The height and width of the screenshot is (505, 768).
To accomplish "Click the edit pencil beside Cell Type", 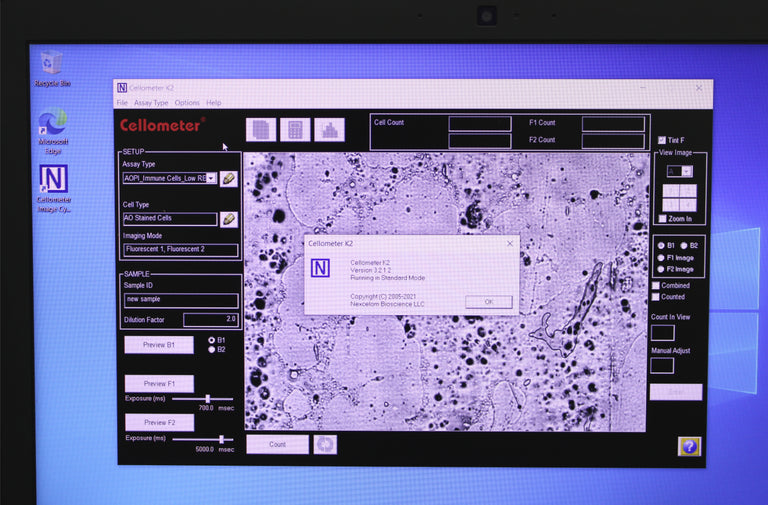I will 229,219.
